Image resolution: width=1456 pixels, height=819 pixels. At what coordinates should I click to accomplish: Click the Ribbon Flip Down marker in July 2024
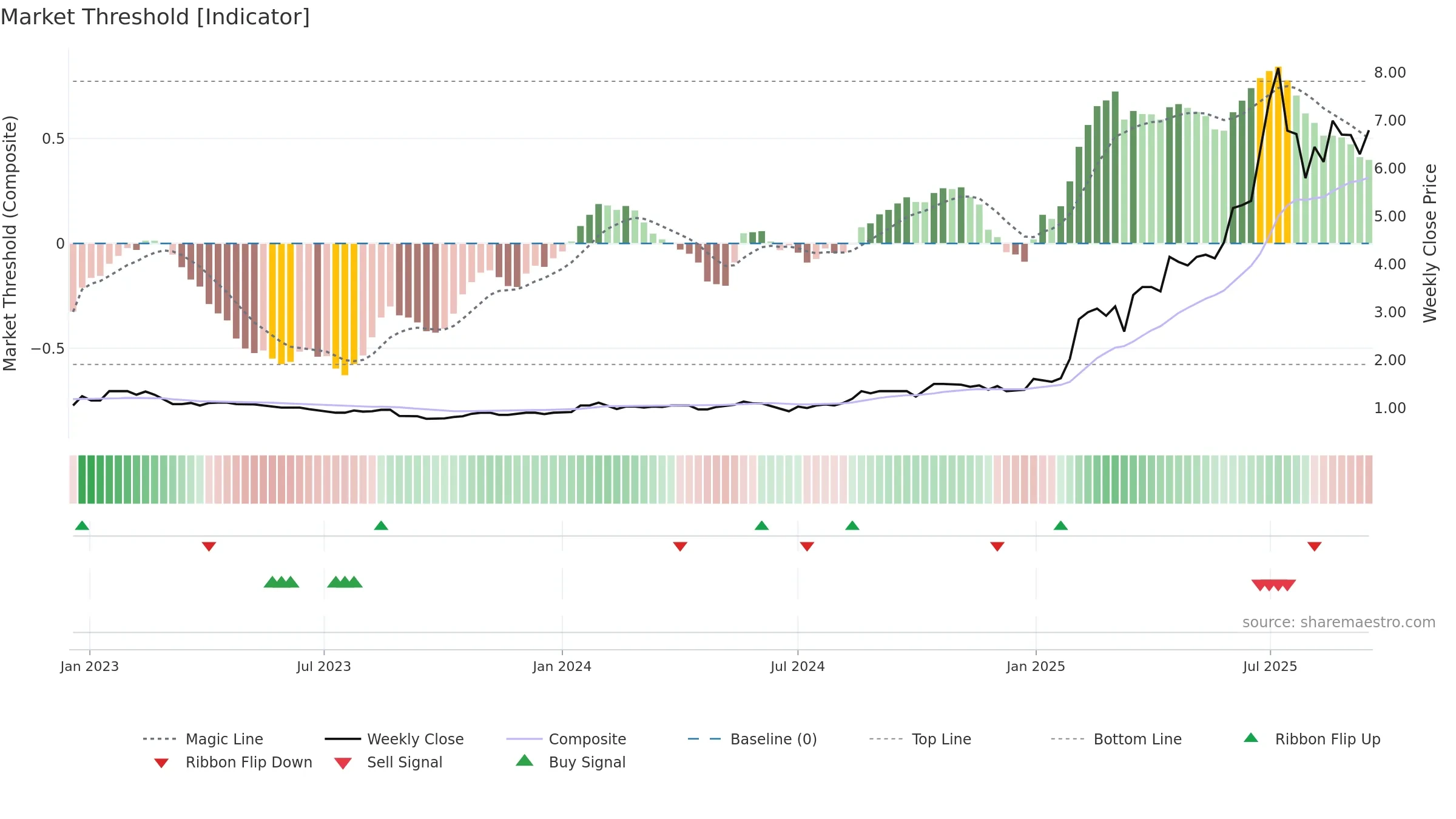point(807,547)
